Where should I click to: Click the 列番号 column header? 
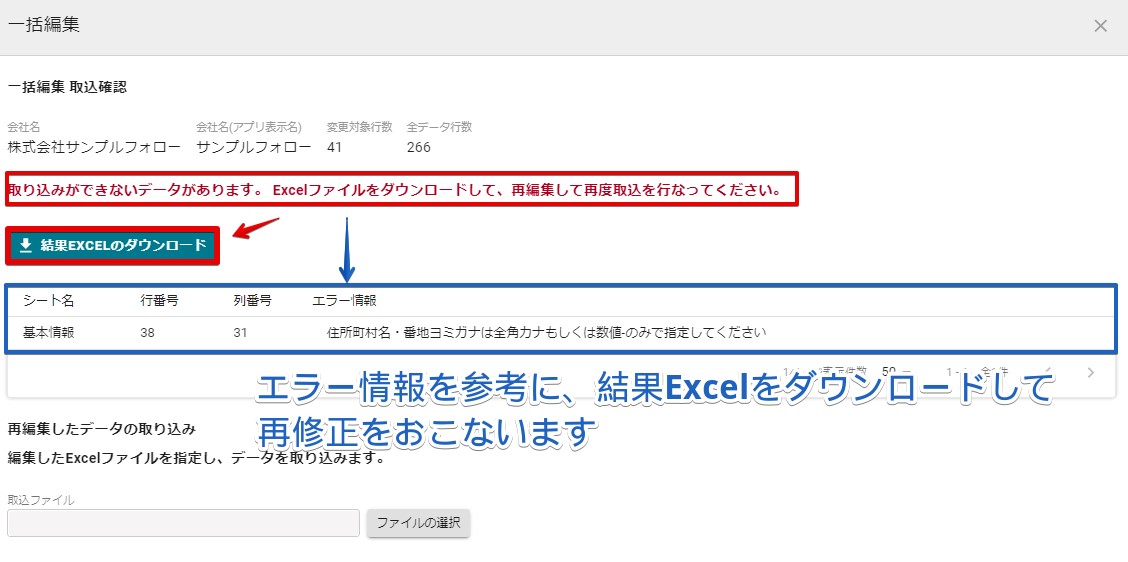click(252, 300)
